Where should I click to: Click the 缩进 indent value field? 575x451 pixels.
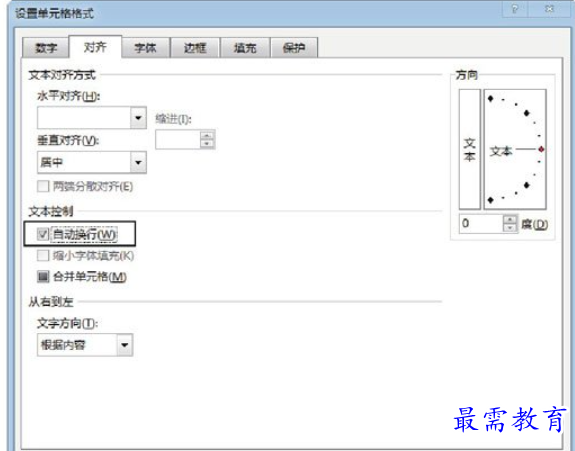tap(178, 139)
